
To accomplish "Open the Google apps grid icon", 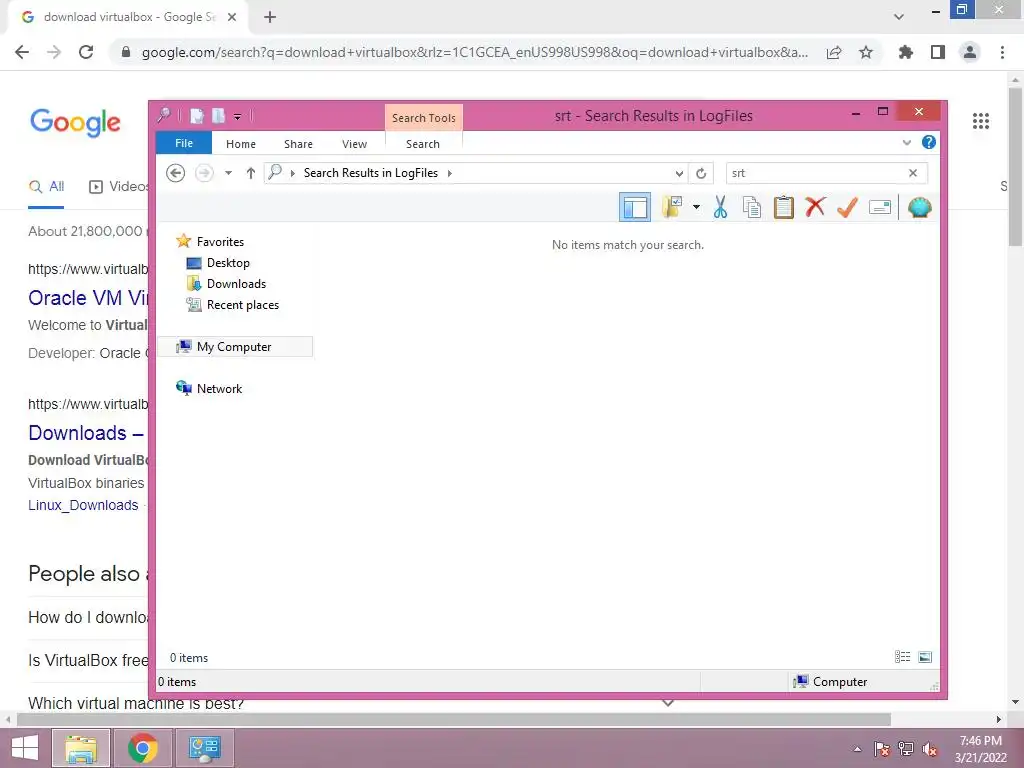I will (x=980, y=121).
